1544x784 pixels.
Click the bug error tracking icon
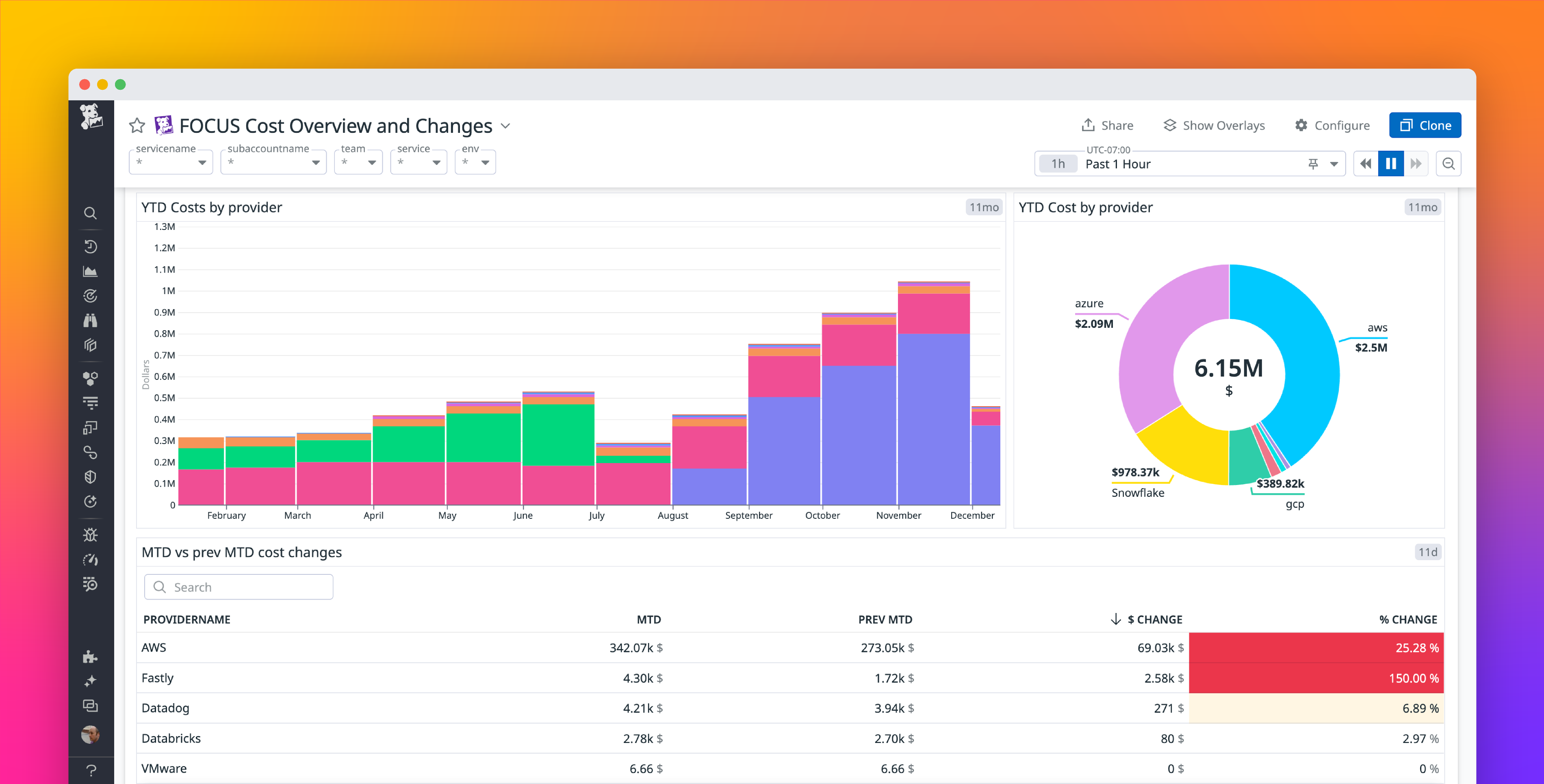pos(91,534)
